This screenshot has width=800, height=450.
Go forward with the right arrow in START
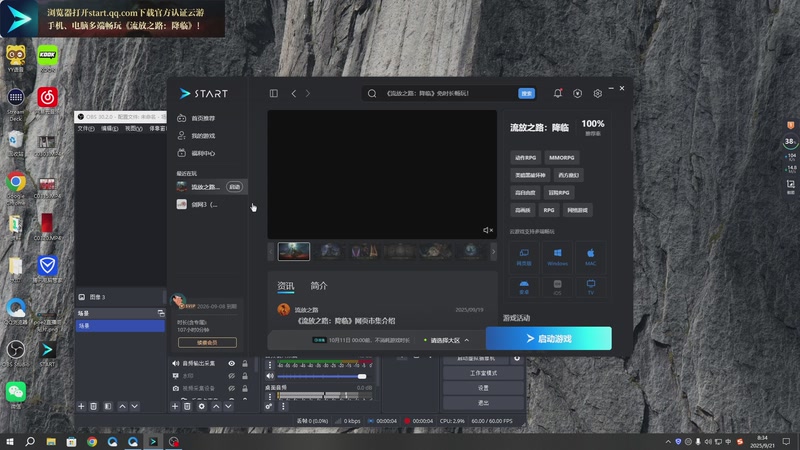pyautogui.click(x=308, y=93)
